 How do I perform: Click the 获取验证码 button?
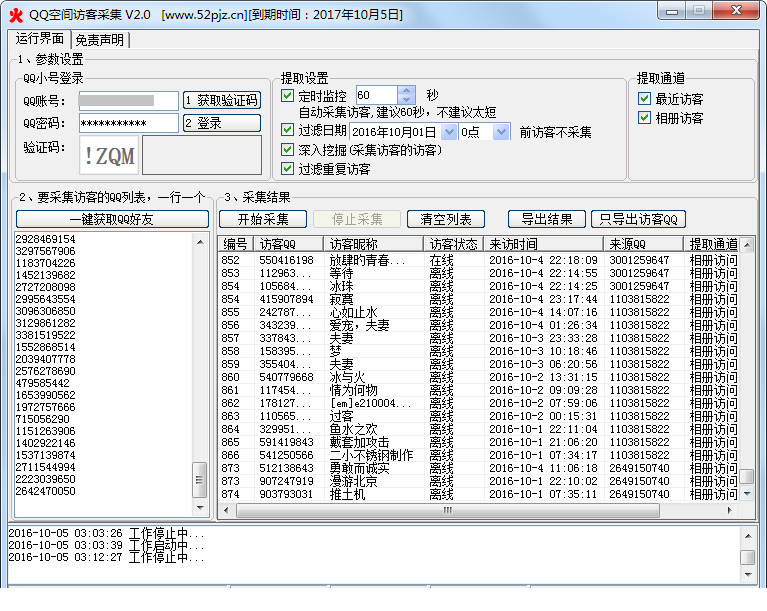click(x=222, y=100)
